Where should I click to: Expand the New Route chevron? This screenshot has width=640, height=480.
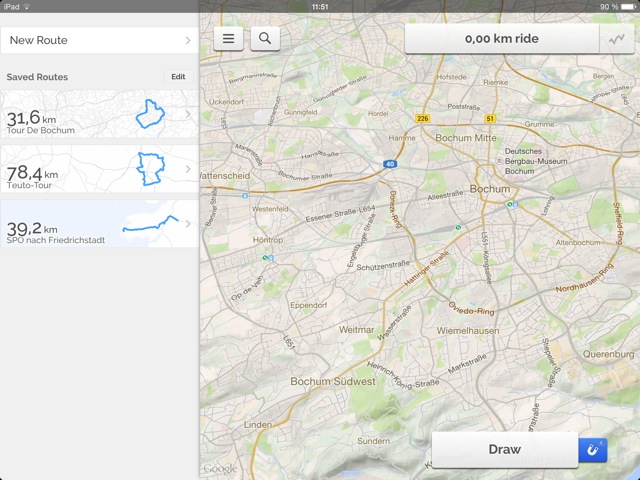coord(188,41)
